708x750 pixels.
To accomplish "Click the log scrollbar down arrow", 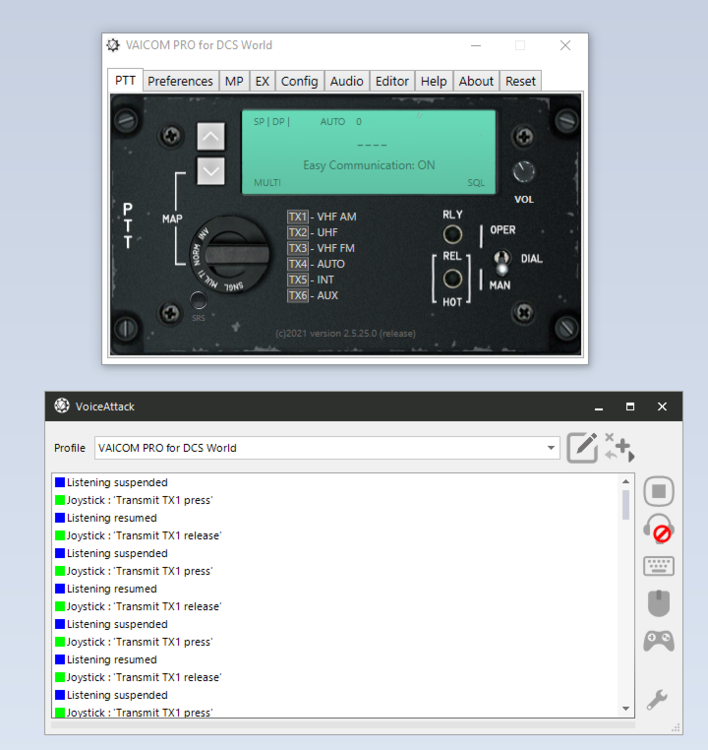I will coord(626,708).
